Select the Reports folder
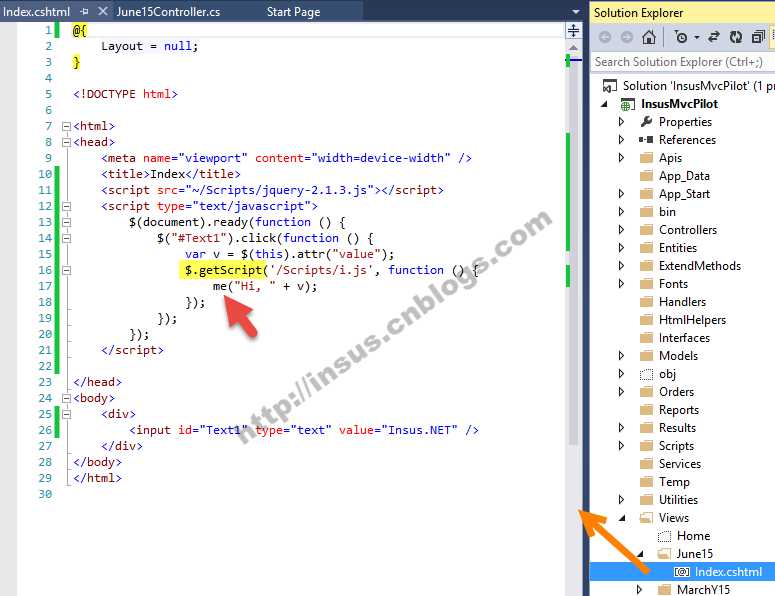The height and width of the screenshot is (596, 775). (x=679, y=410)
